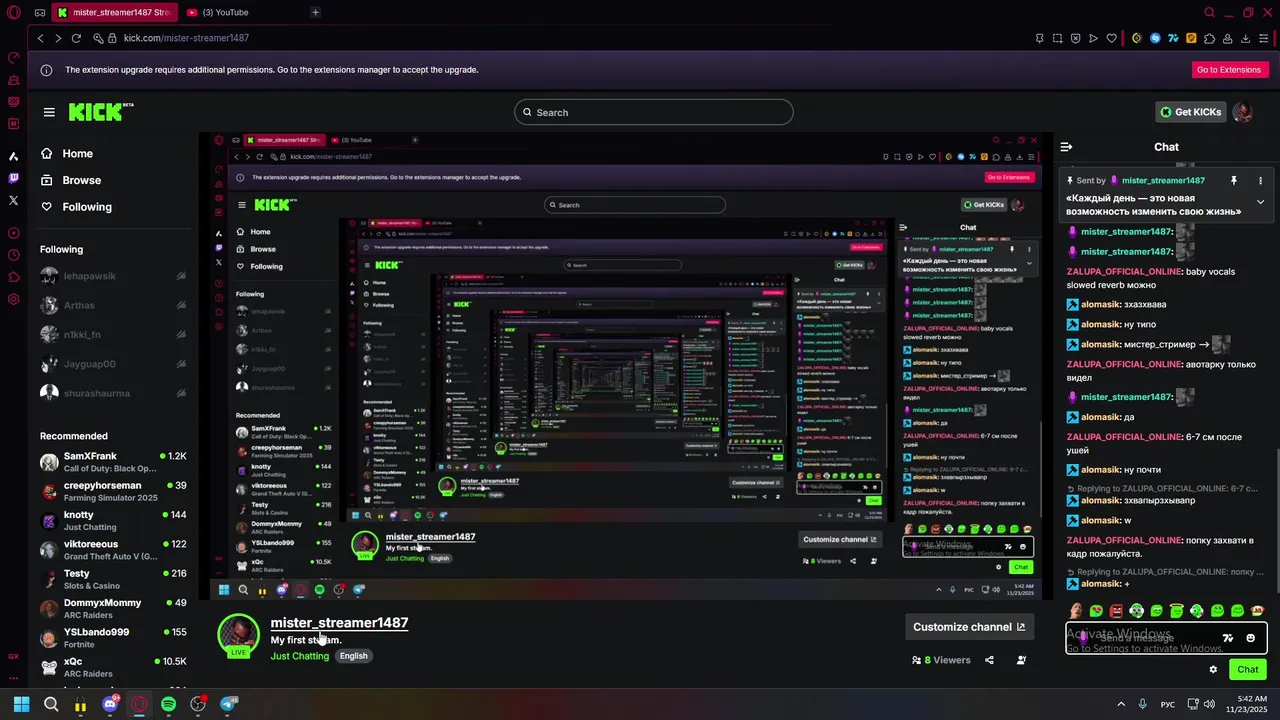Click the profile avatar next to Get KICKs

[1243, 112]
